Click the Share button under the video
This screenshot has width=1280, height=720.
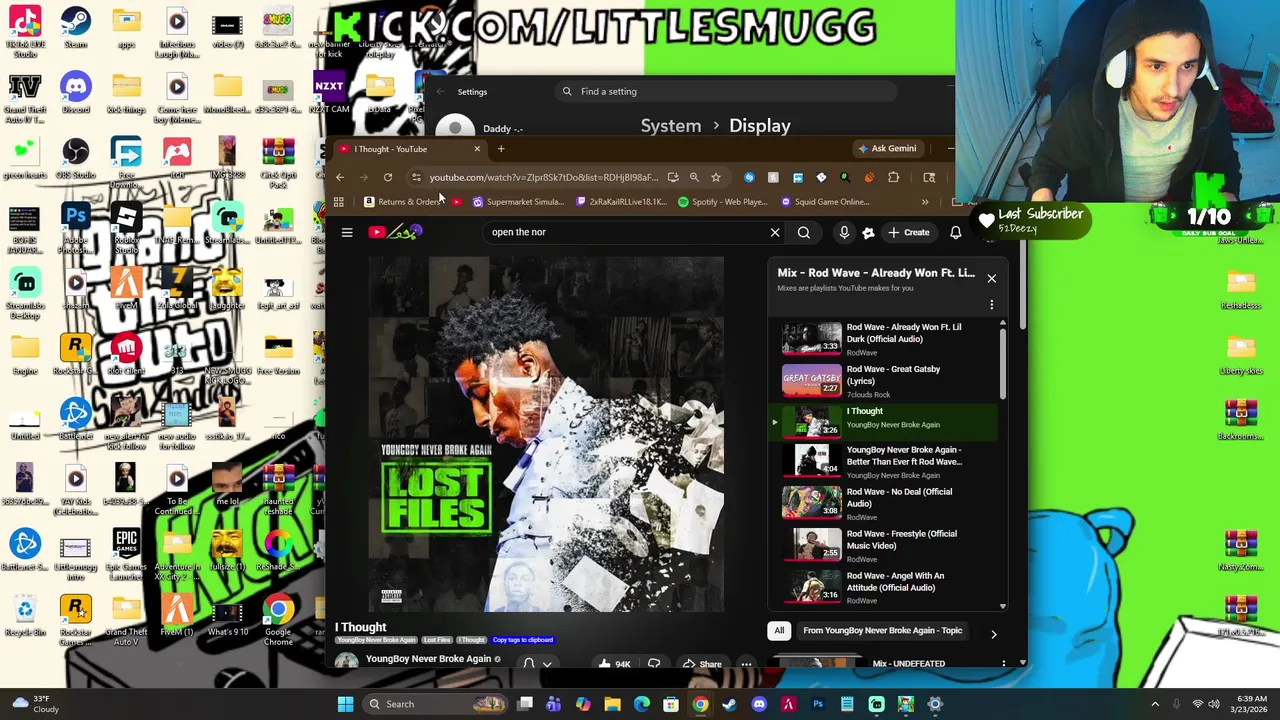(x=701, y=664)
